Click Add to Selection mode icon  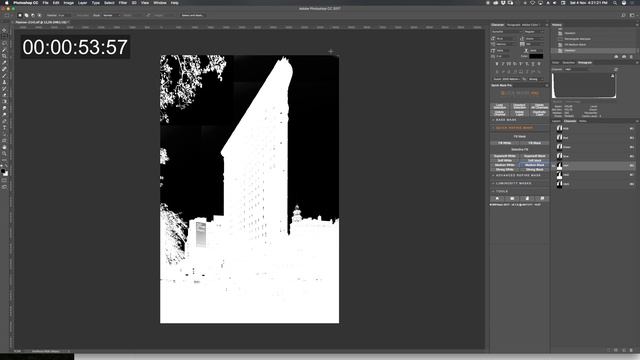27,15
